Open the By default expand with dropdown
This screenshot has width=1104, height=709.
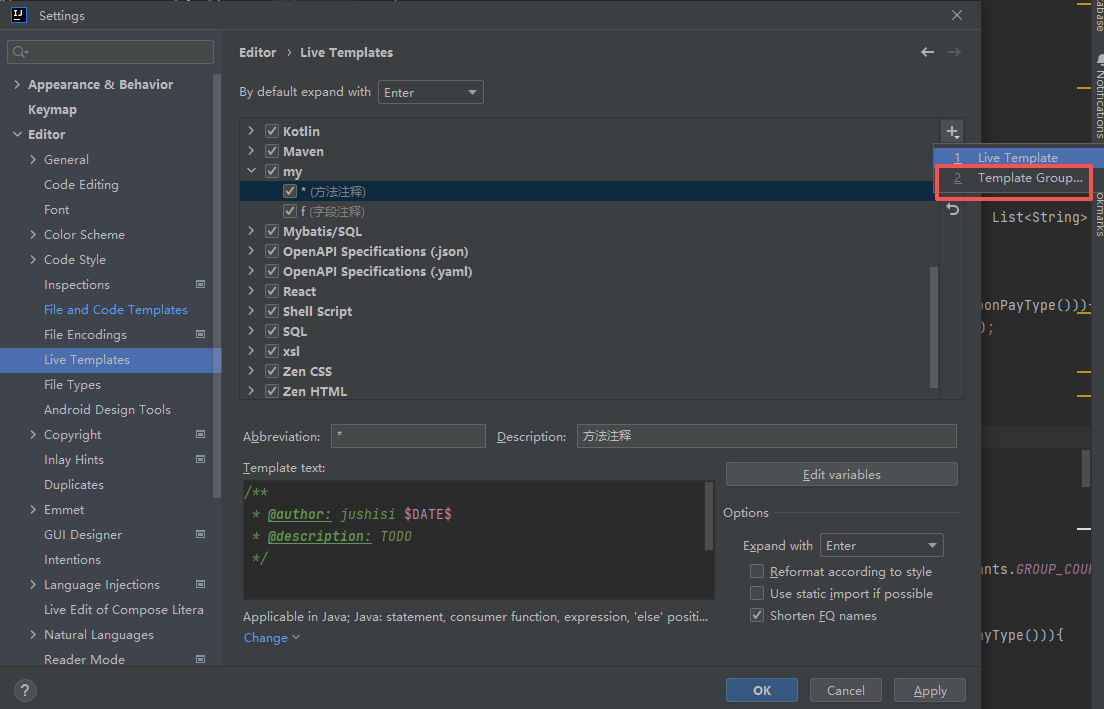click(431, 92)
